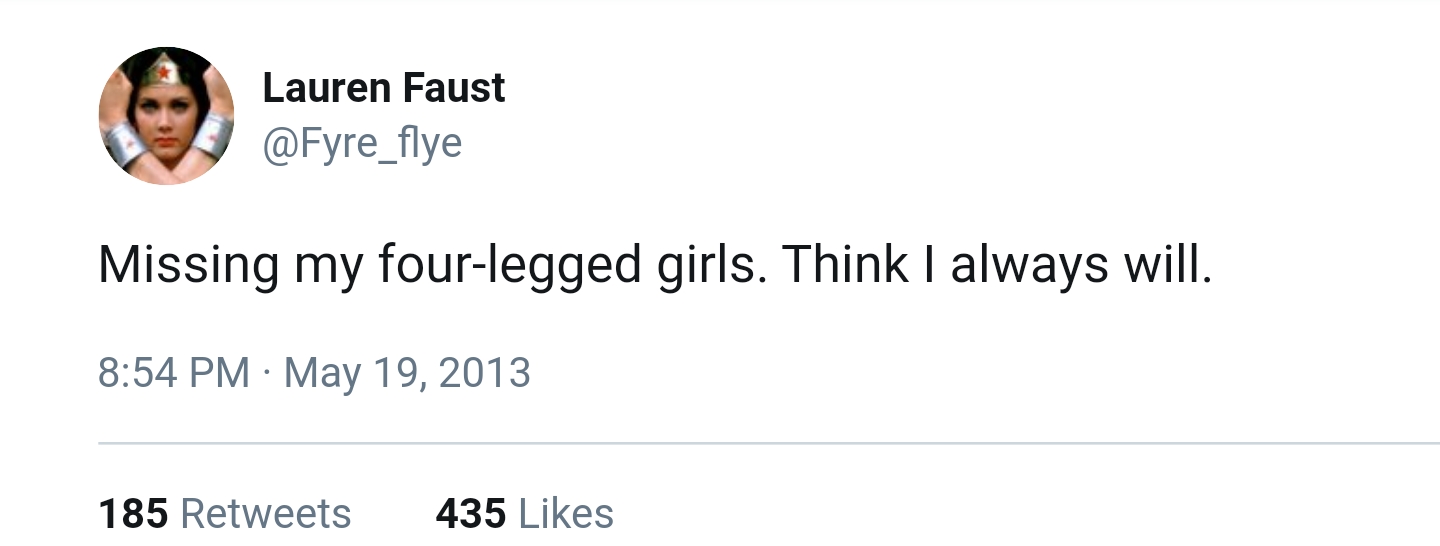Open the 8:54 PM timestamp

(173, 373)
